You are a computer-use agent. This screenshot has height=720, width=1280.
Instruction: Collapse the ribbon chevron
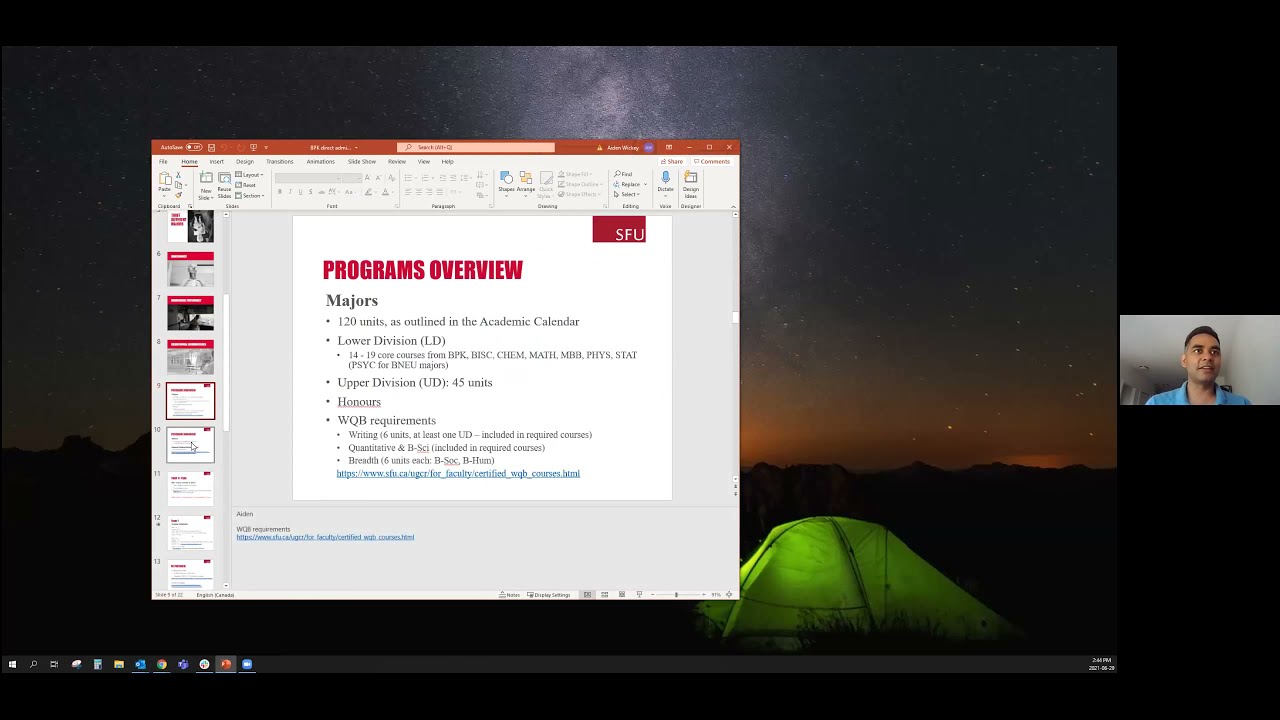[x=733, y=207]
